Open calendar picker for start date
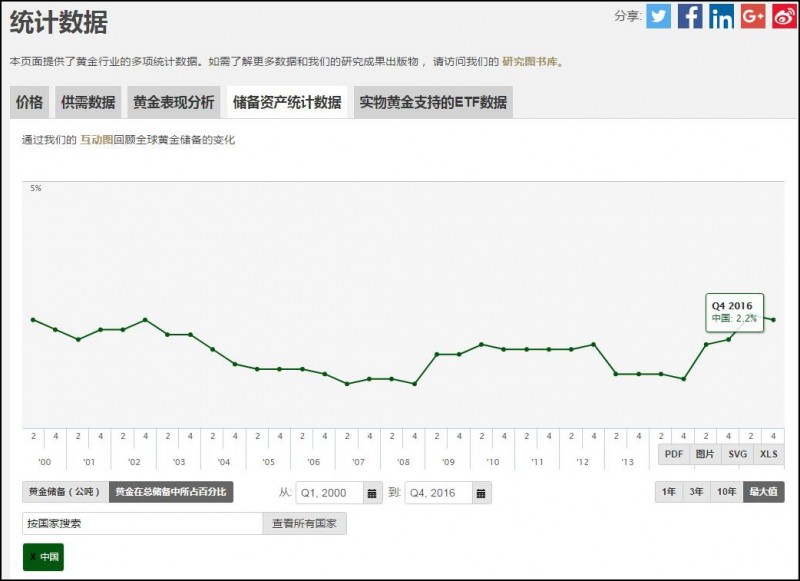 372,493
